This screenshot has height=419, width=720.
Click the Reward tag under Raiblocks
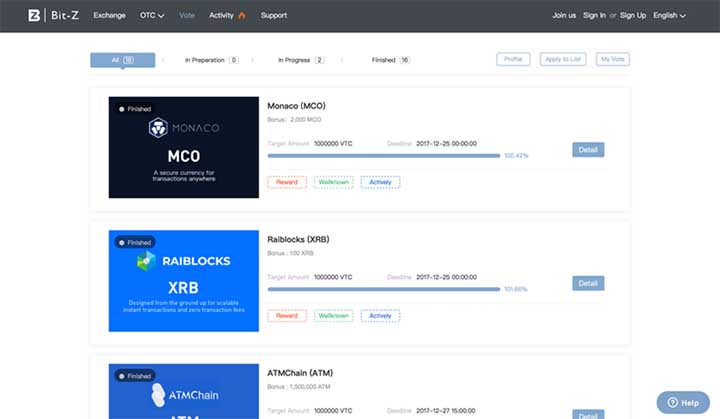click(287, 316)
